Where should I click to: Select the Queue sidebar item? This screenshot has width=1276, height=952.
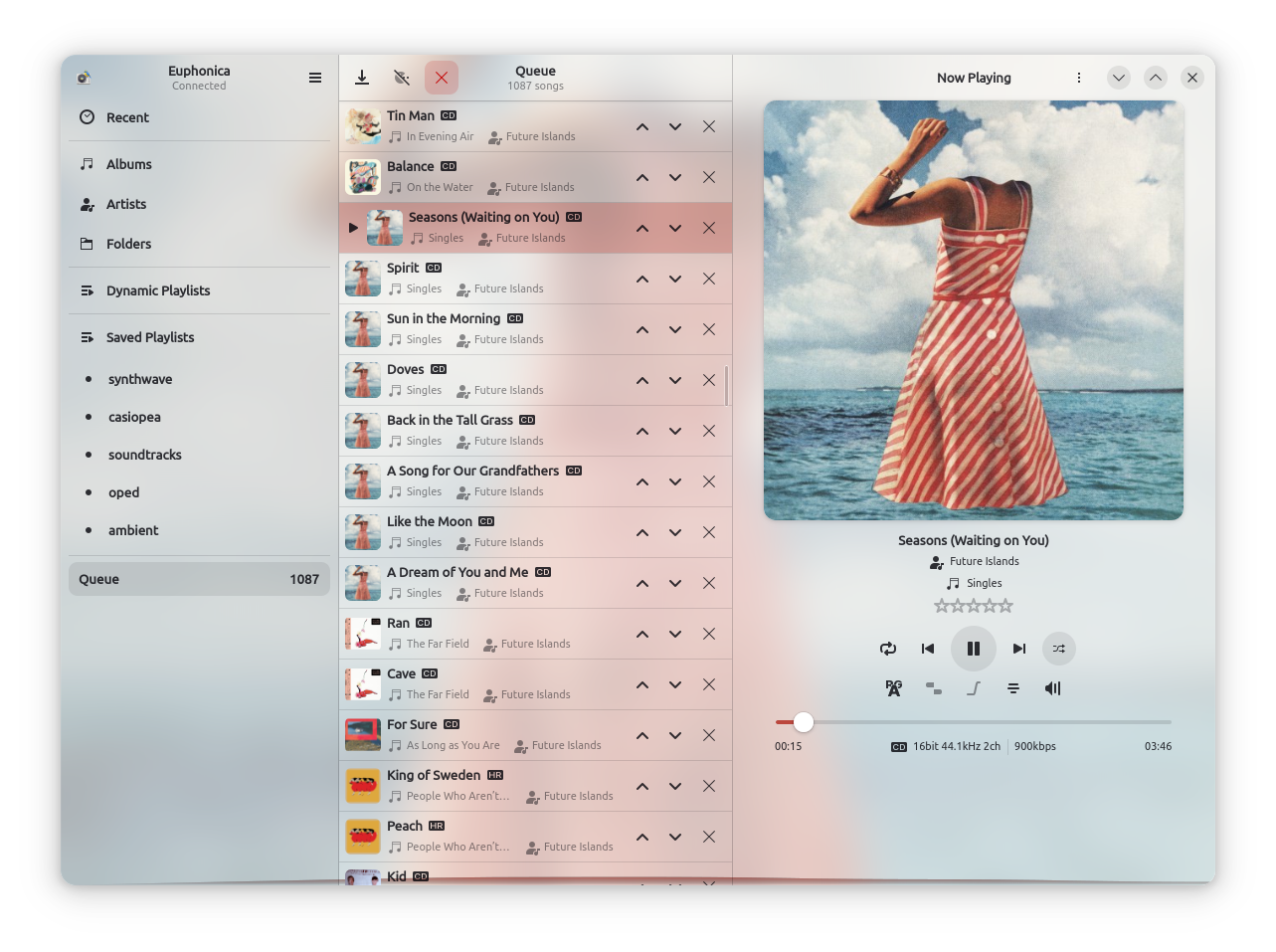point(199,579)
